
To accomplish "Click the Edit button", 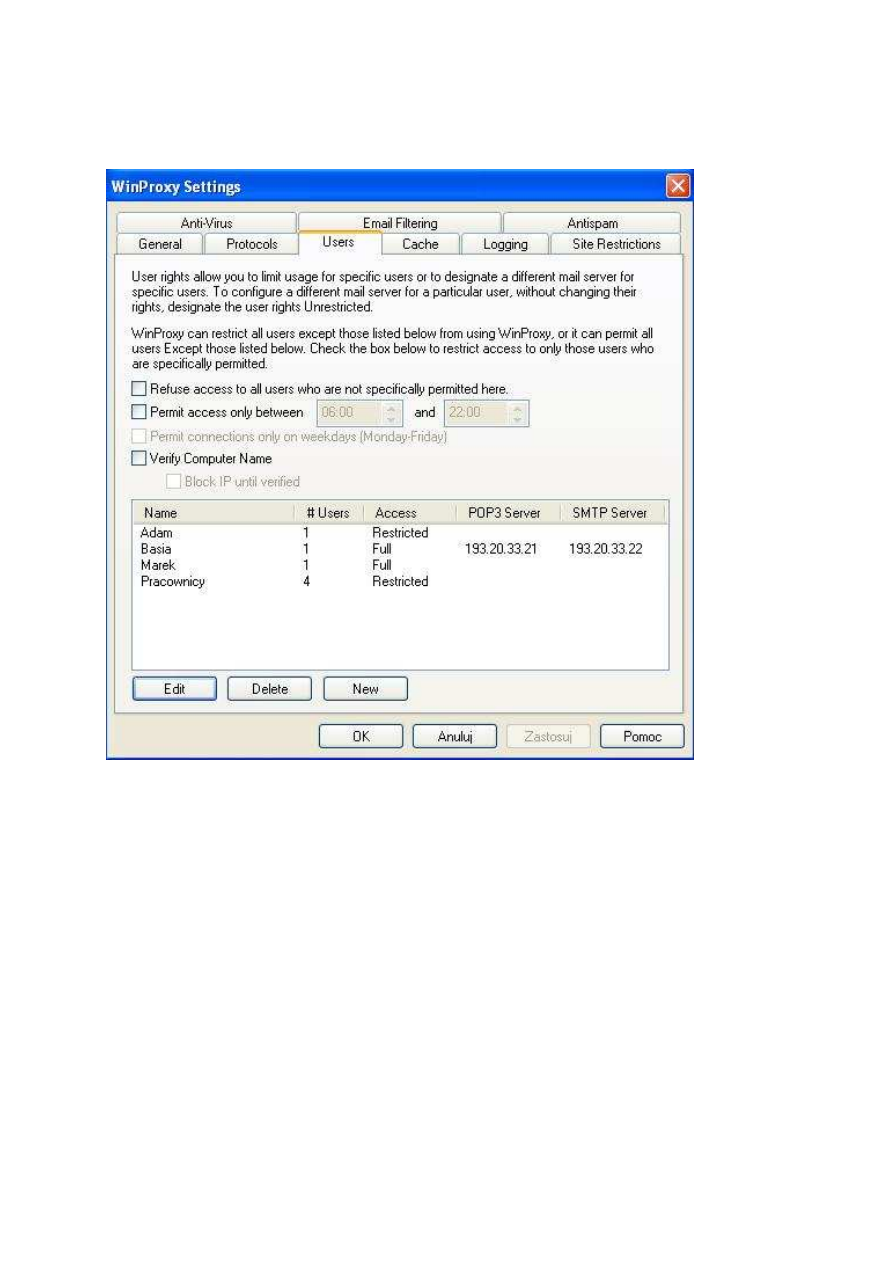I will (x=174, y=688).
